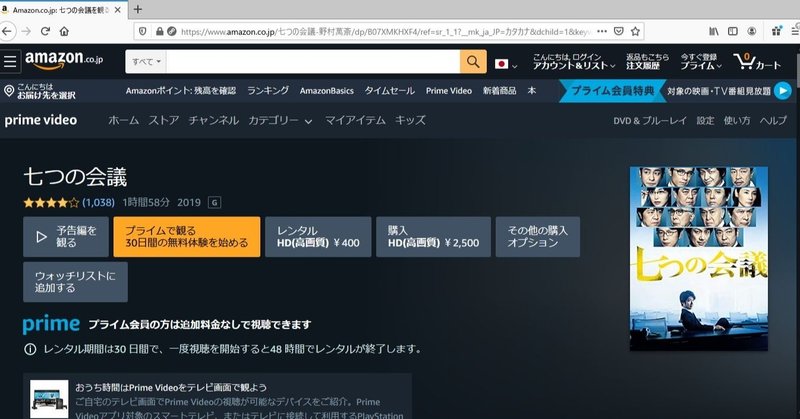800x419 pixels.
Task: Click the four-star rating stars
Action: click(51, 203)
